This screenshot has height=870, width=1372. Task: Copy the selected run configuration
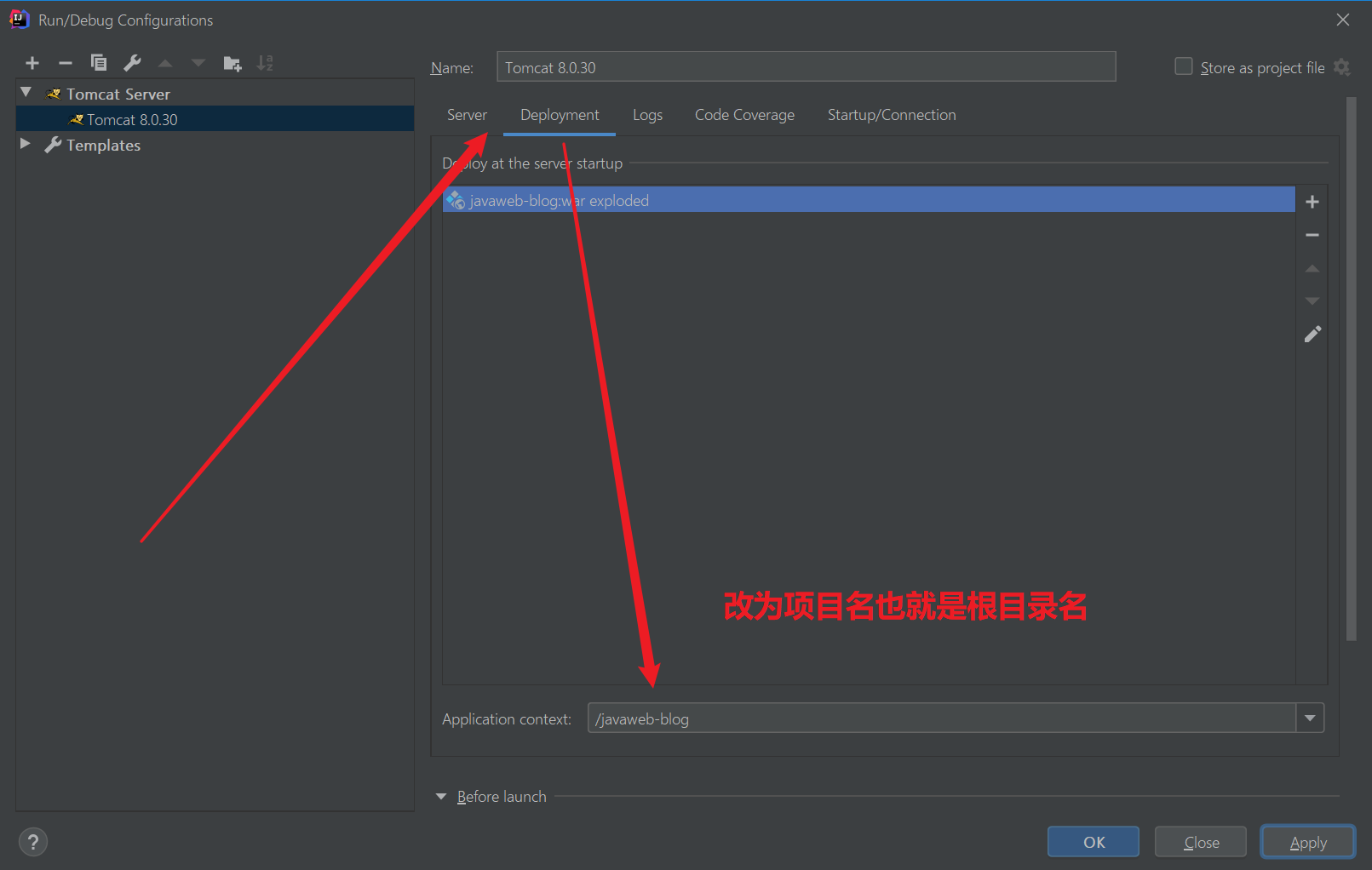[x=99, y=63]
